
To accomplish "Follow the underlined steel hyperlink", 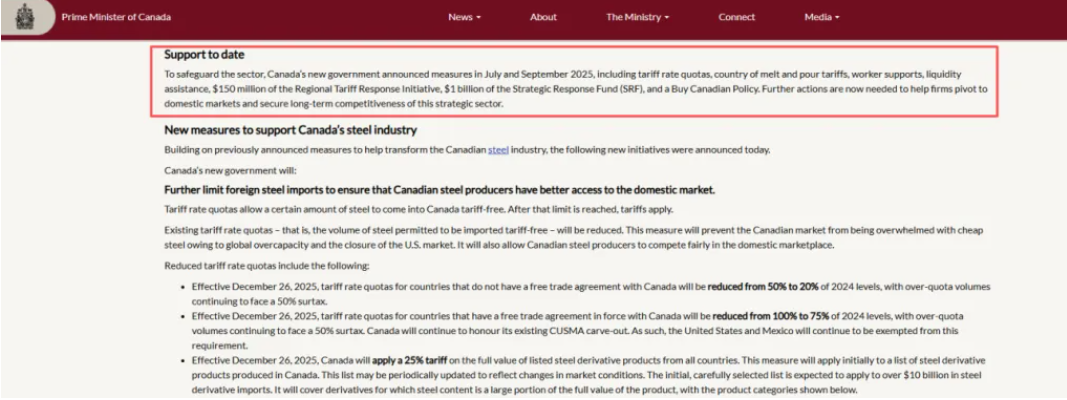I will tap(498, 150).
